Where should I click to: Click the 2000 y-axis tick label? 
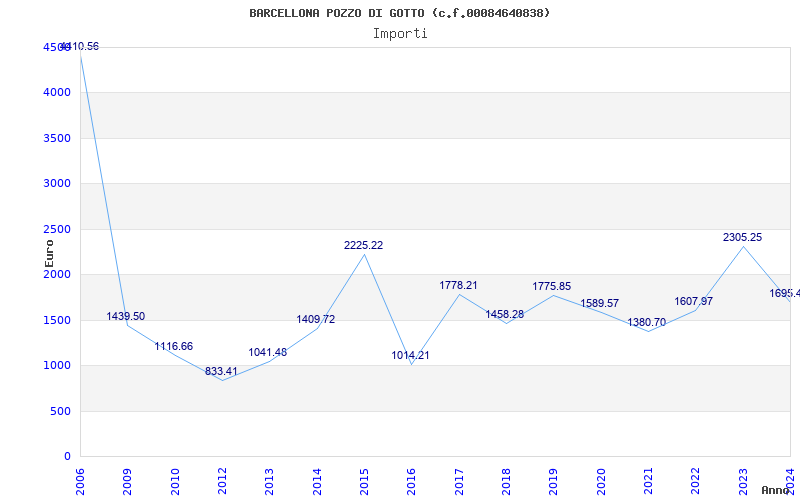57,274
